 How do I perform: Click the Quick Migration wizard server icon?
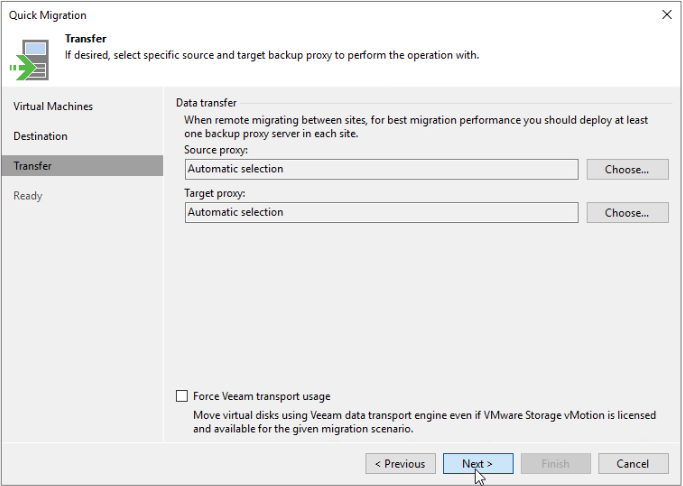(30, 60)
